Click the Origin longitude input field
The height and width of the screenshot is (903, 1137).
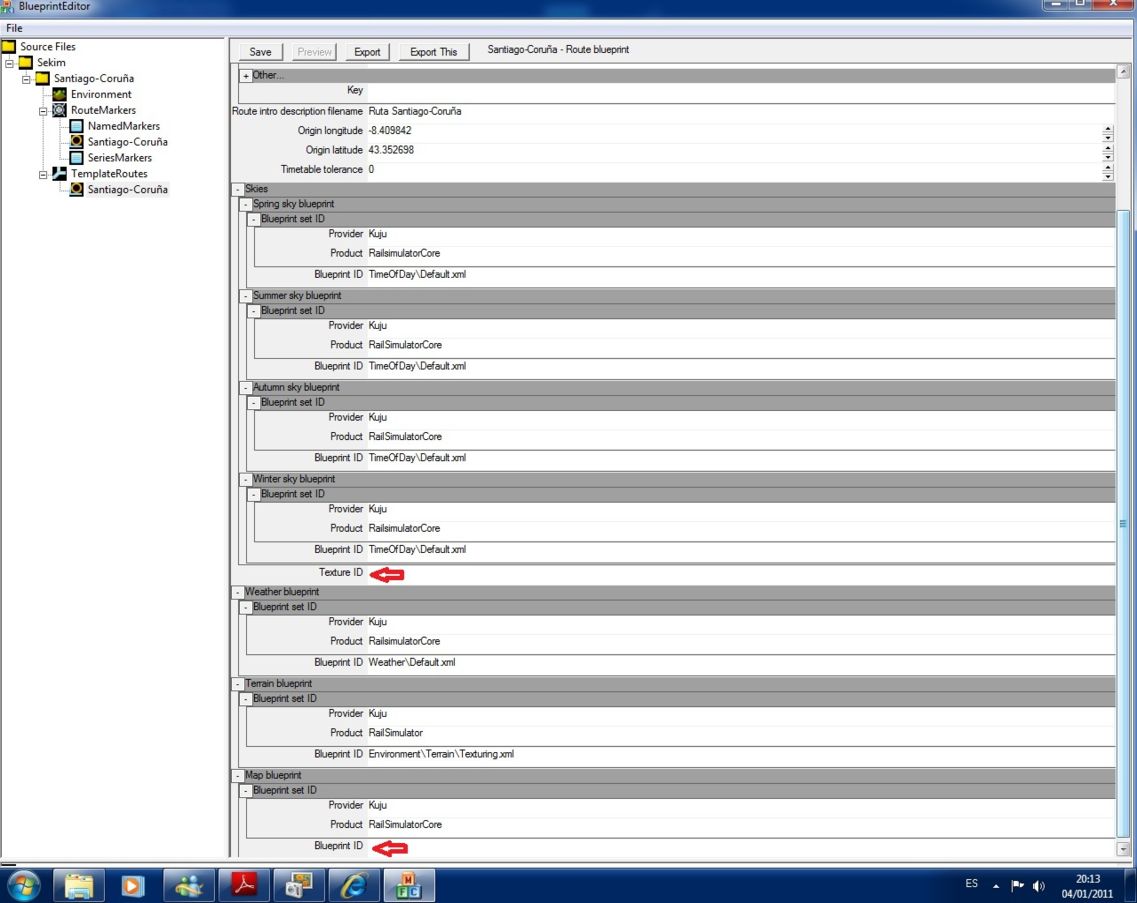click(x=730, y=131)
